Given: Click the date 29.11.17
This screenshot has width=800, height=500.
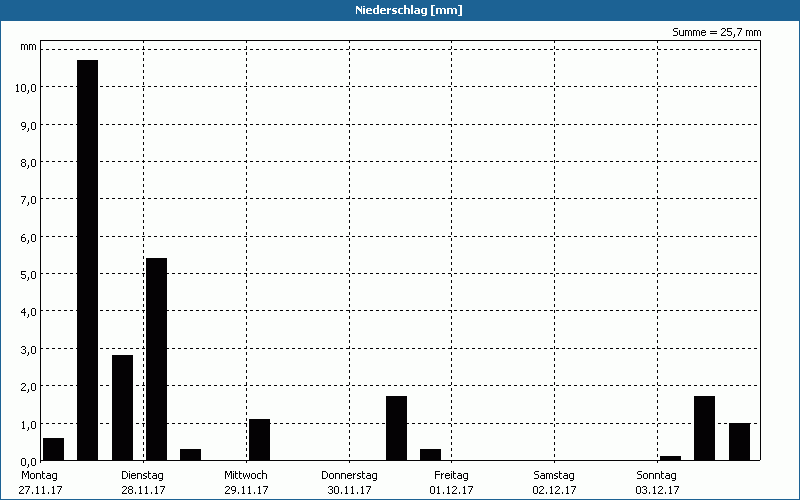Looking at the screenshot, I should [x=246, y=490].
